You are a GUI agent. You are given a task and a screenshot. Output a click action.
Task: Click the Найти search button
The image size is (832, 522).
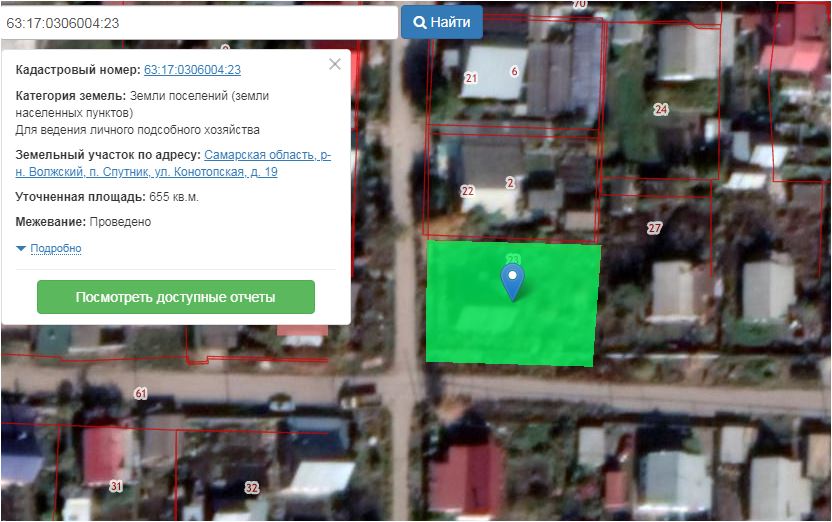[441, 22]
